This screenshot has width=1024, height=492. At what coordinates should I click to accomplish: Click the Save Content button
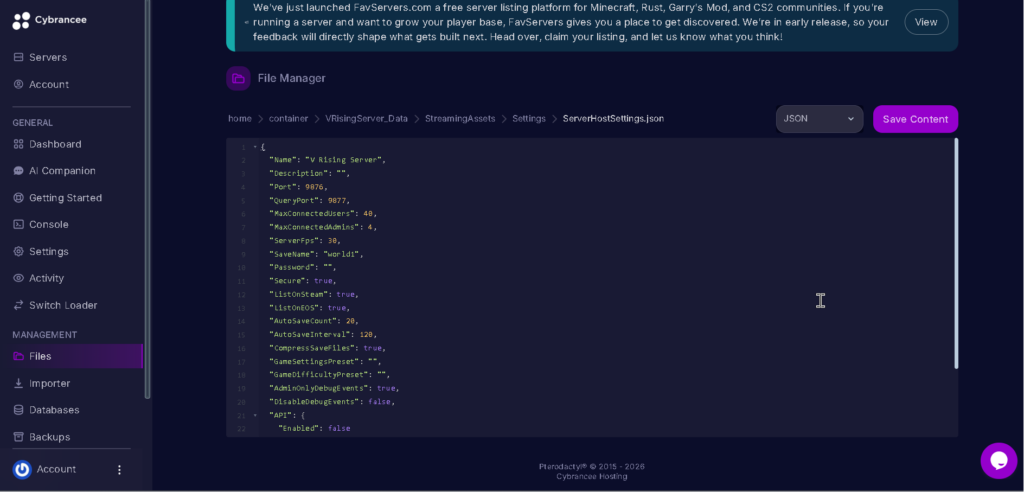pyautogui.click(x=915, y=119)
